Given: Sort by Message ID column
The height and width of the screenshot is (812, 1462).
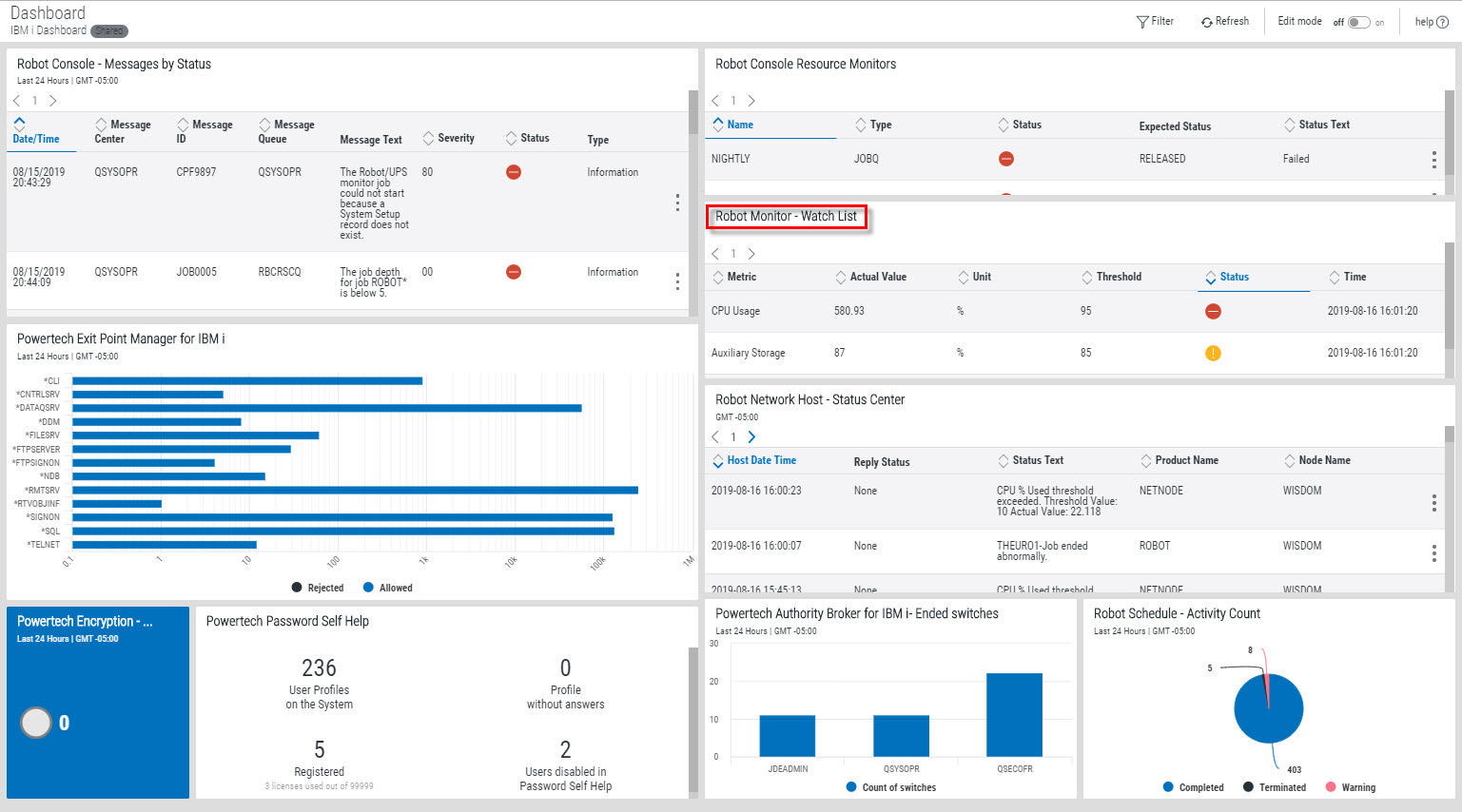Looking at the screenshot, I should (205, 132).
